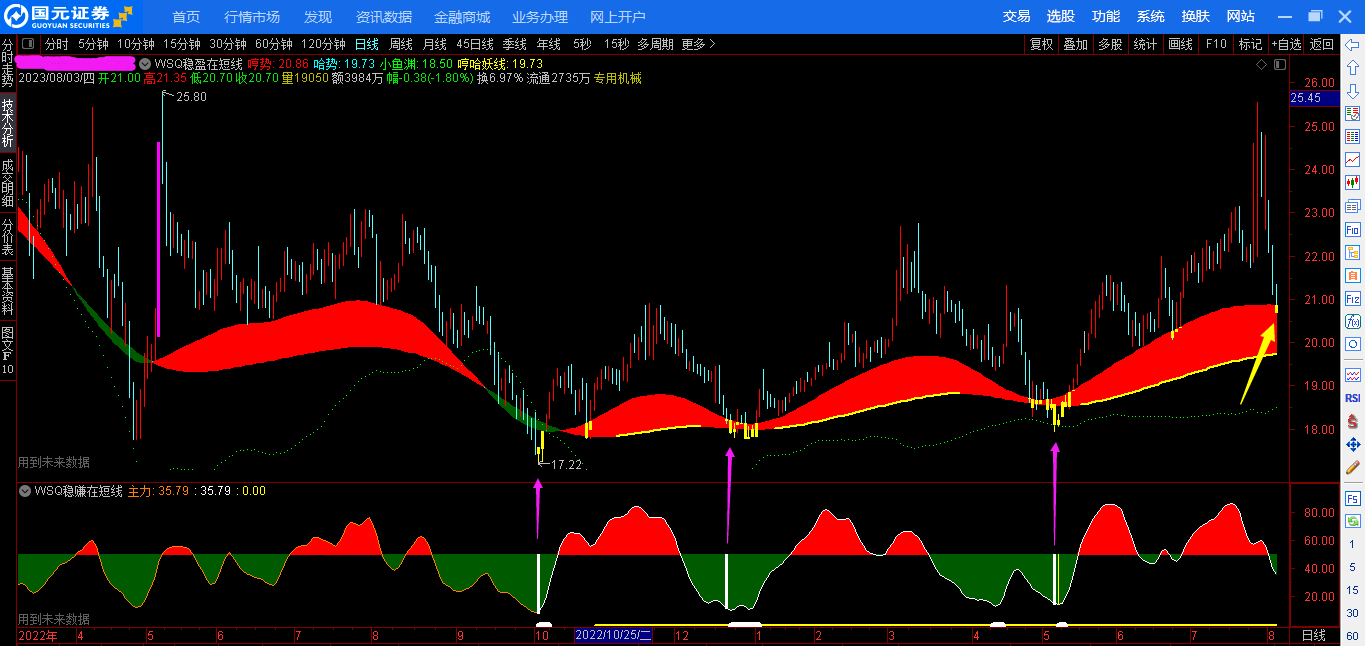Open the stacked windows icon in sidebar
This screenshot has height=646, width=1365.
click(x=1352, y=206)
